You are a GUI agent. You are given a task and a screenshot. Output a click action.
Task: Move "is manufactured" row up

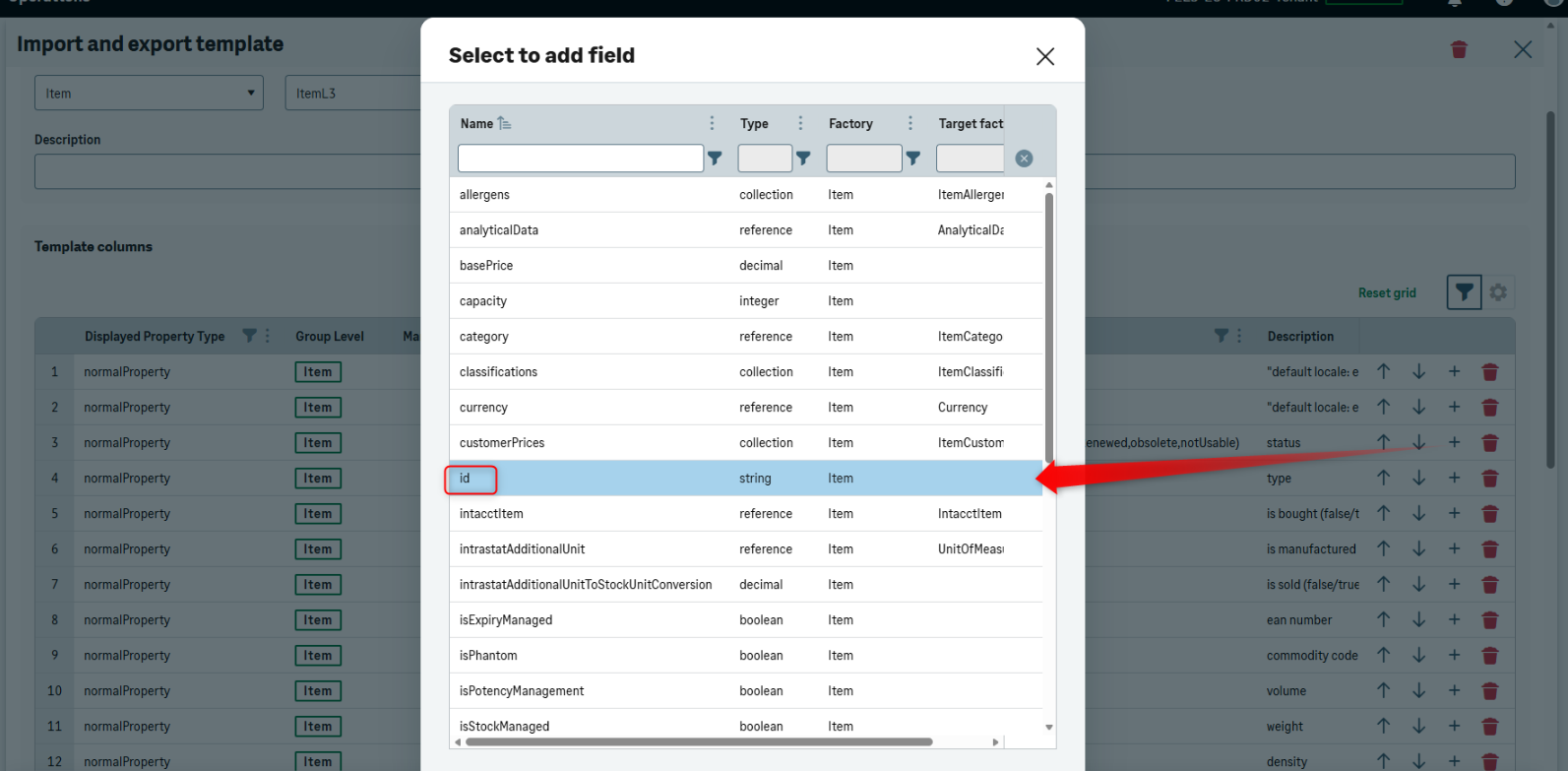[1383, 548]
